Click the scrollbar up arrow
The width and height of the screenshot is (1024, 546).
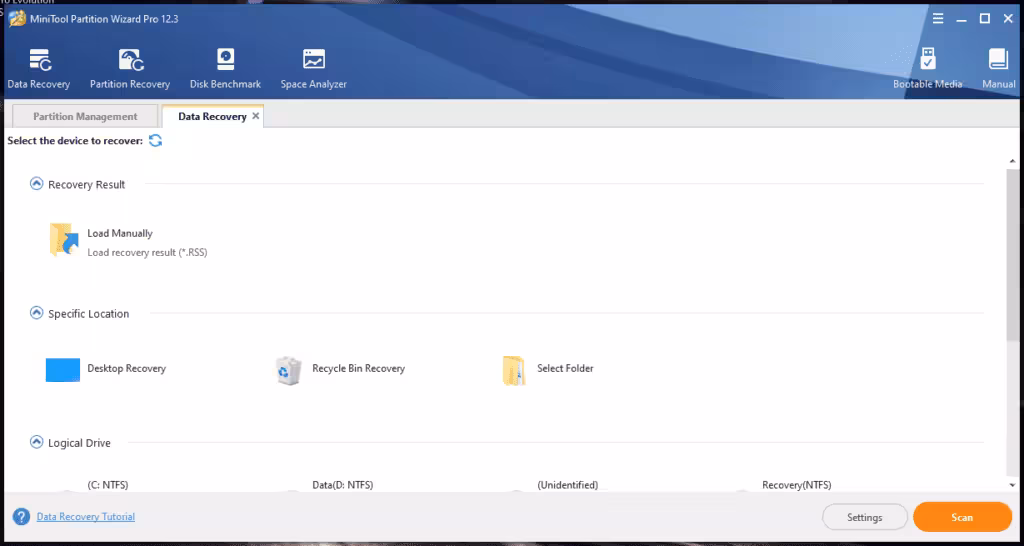[x=1013, y=161]
